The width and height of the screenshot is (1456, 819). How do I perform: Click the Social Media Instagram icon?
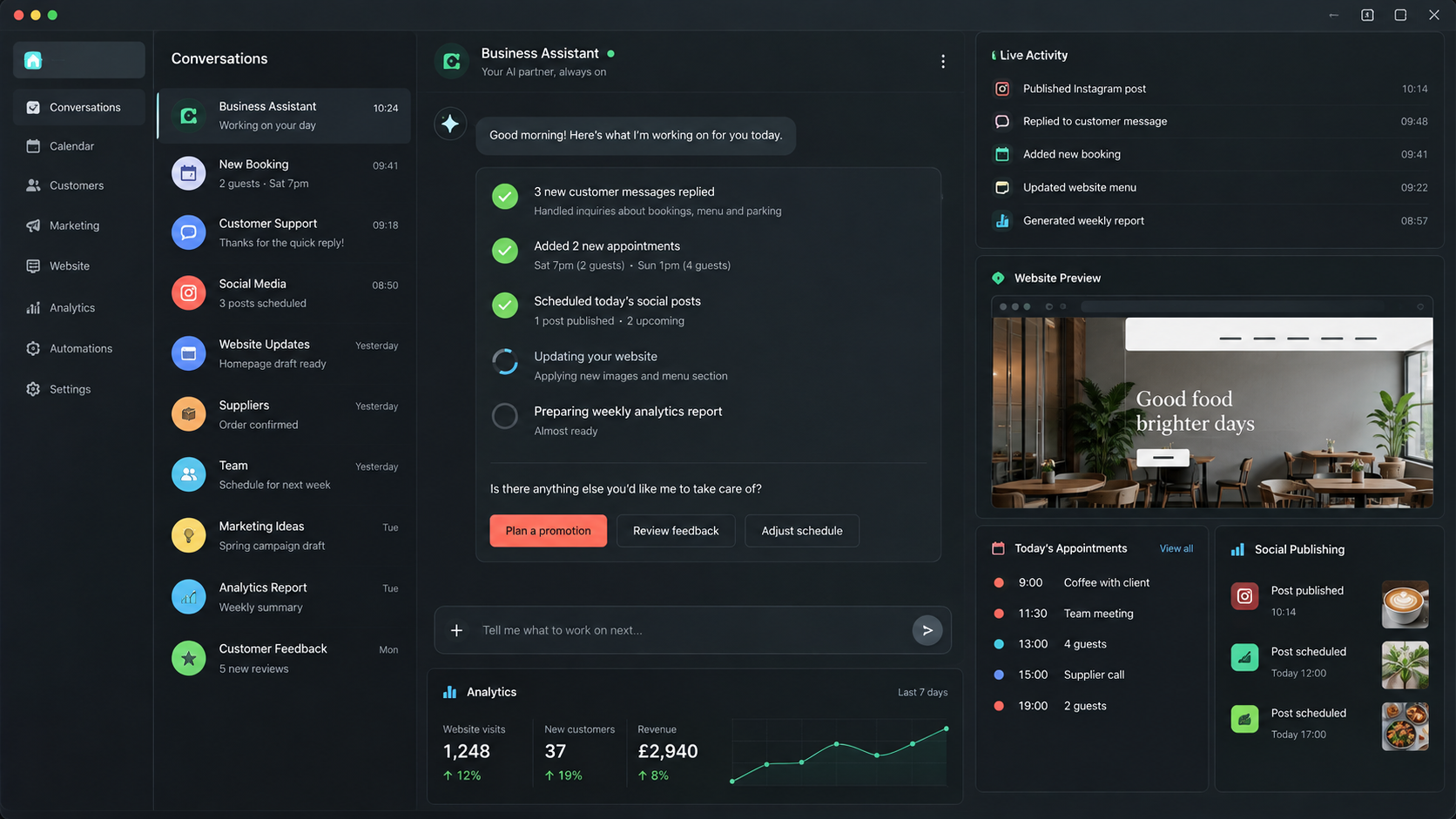point(188,293)
